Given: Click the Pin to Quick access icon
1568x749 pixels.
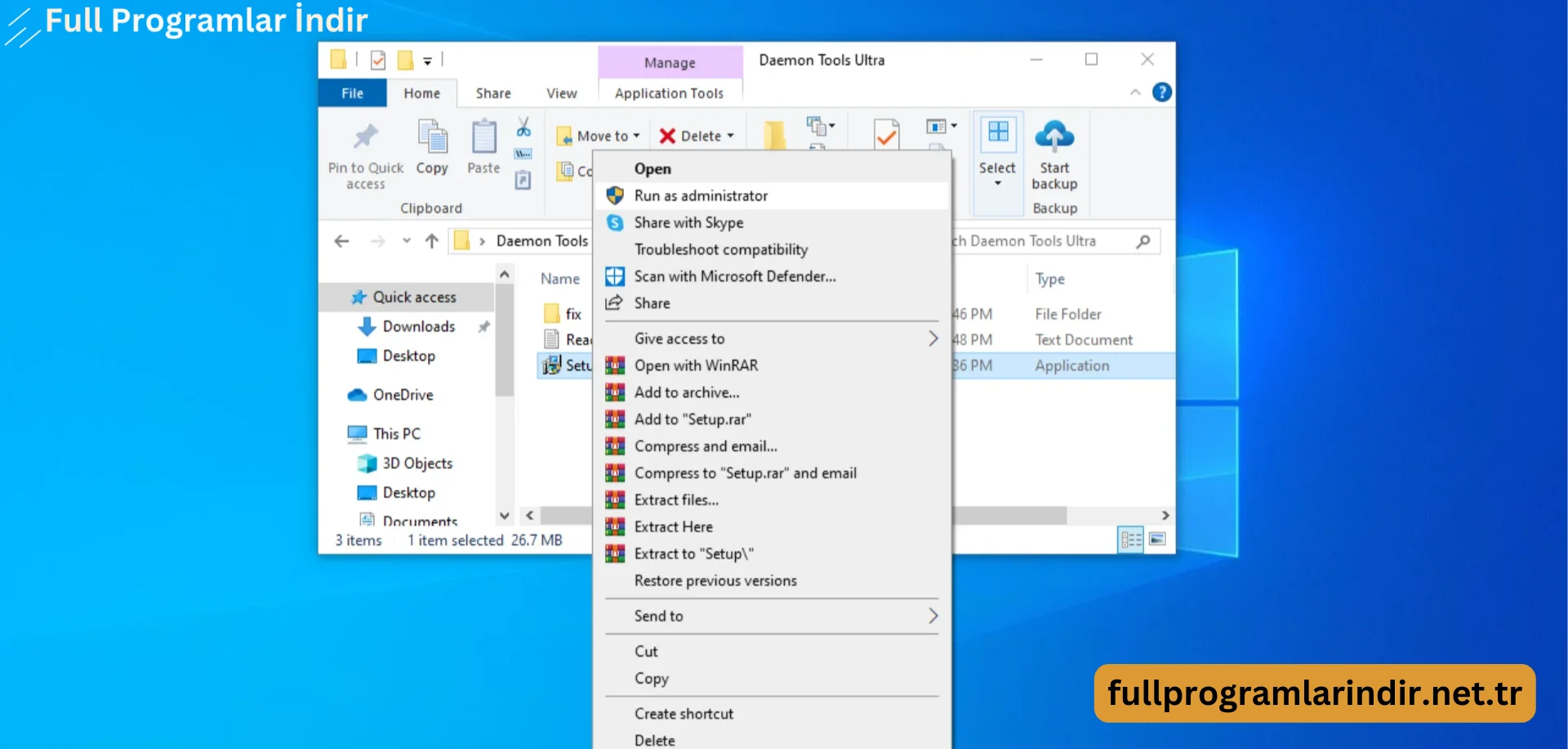Looking at the screenshot, I should click(366, 137).
